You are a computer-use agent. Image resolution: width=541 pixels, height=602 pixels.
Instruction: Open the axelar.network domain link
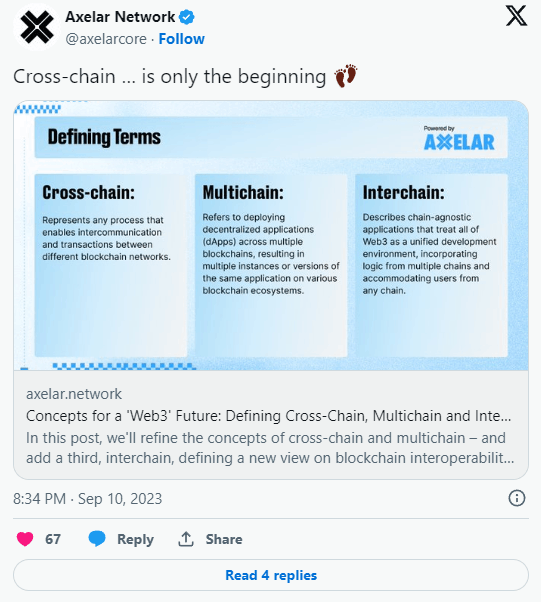74,394
